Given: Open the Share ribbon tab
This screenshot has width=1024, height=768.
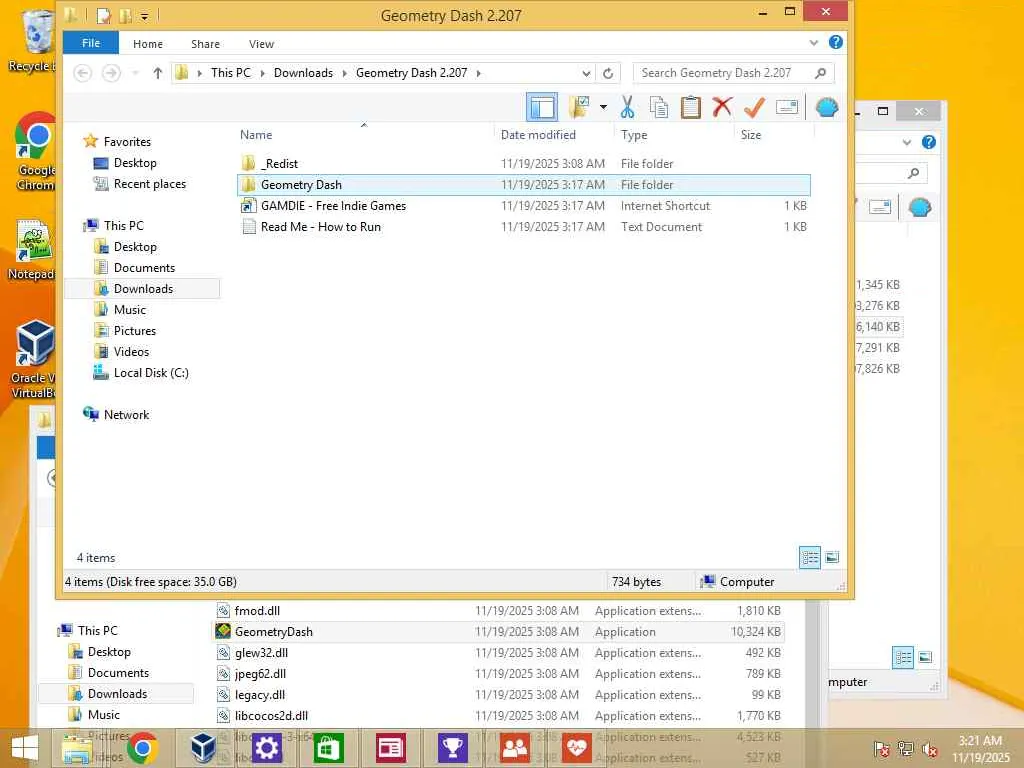Looking at the screenshot, I should (205, 44).
